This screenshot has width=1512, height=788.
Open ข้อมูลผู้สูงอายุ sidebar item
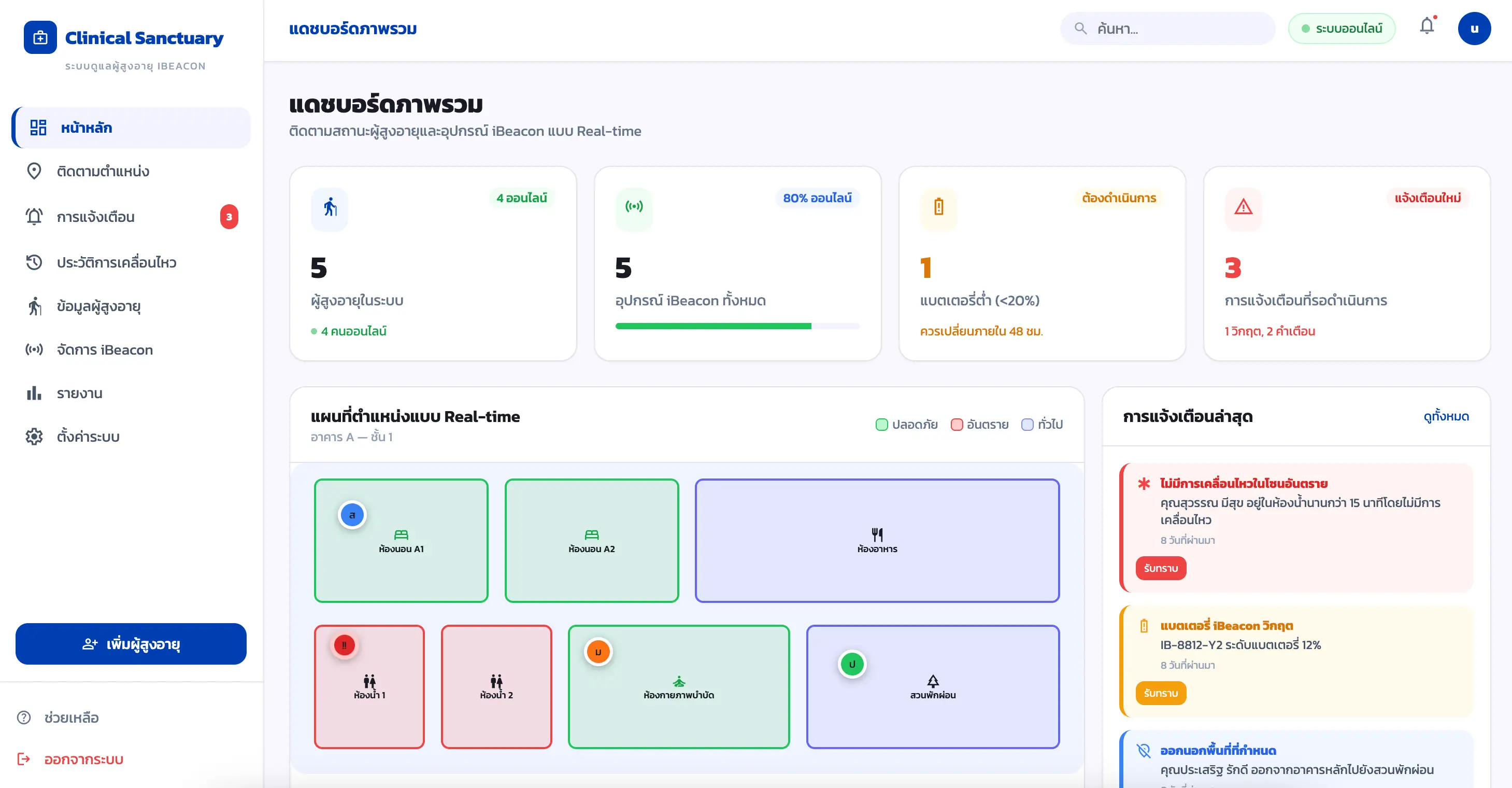(x=132, y=306)
